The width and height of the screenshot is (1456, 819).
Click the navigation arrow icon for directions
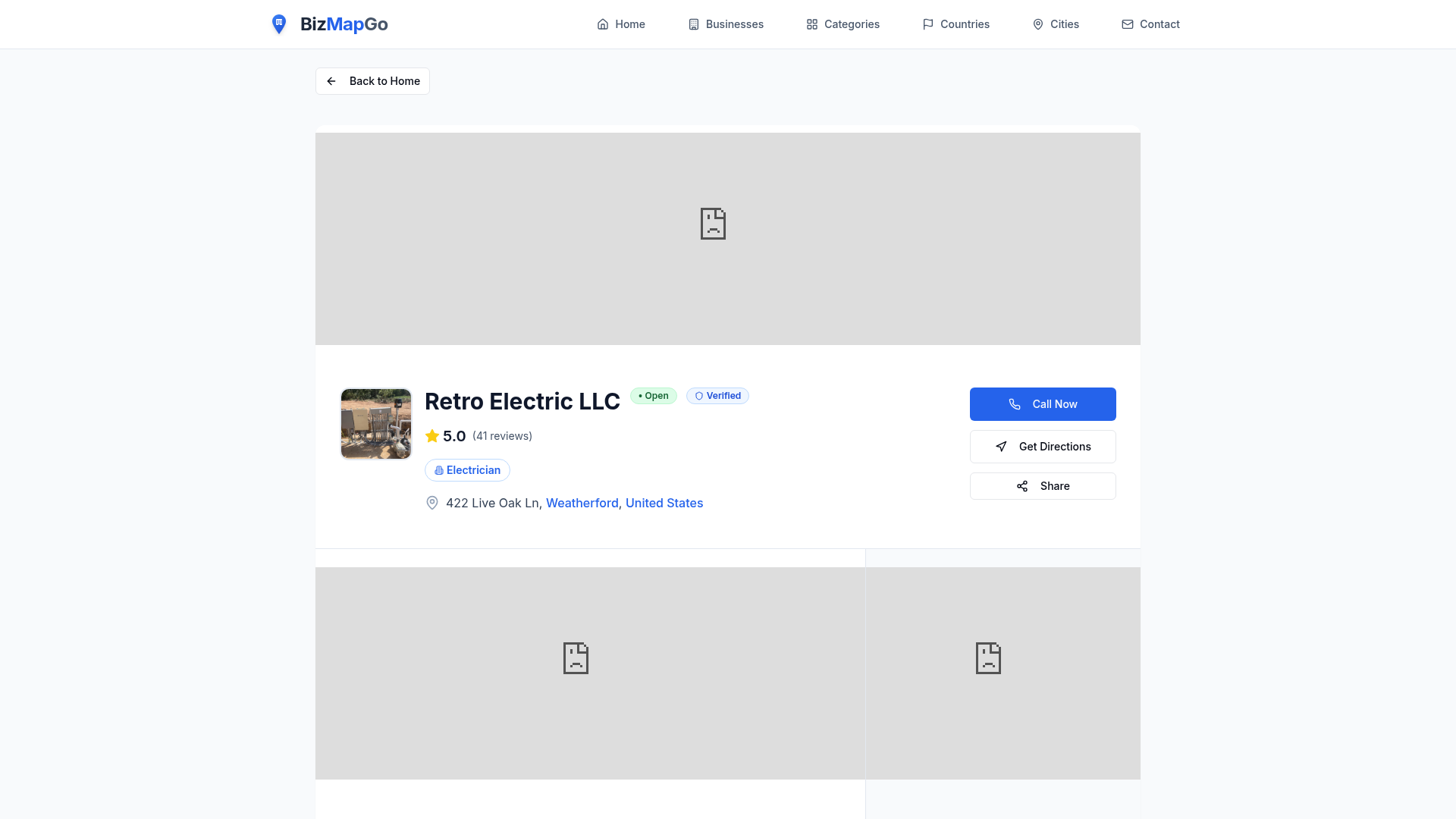[1001, 447]
